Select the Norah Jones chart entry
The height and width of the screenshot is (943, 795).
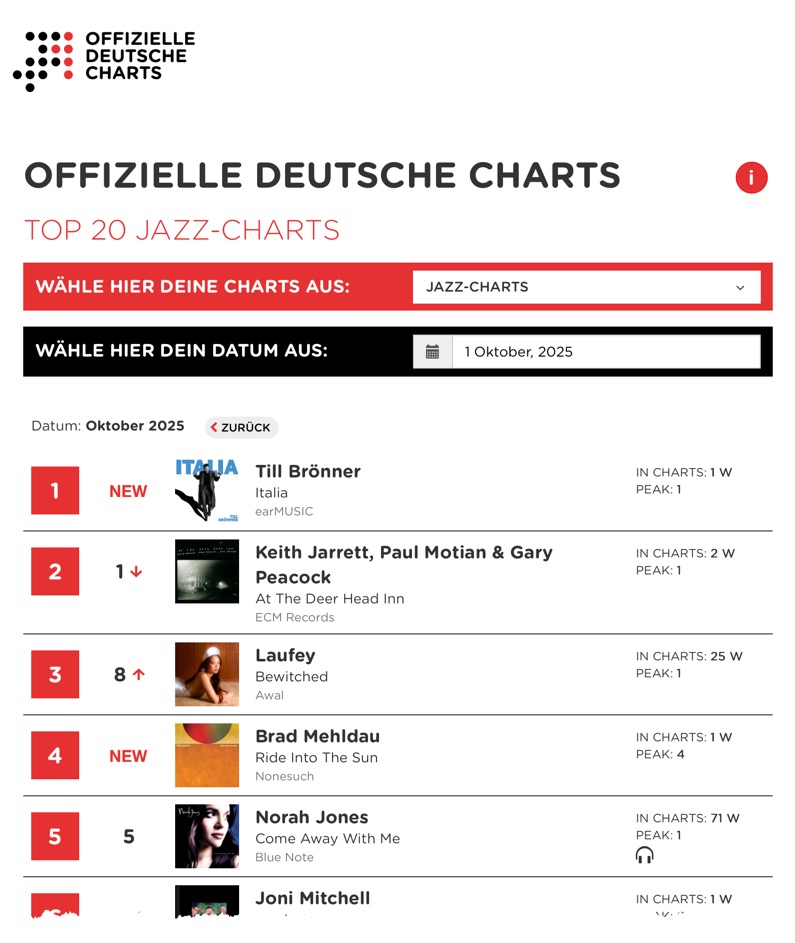(311, 817)
